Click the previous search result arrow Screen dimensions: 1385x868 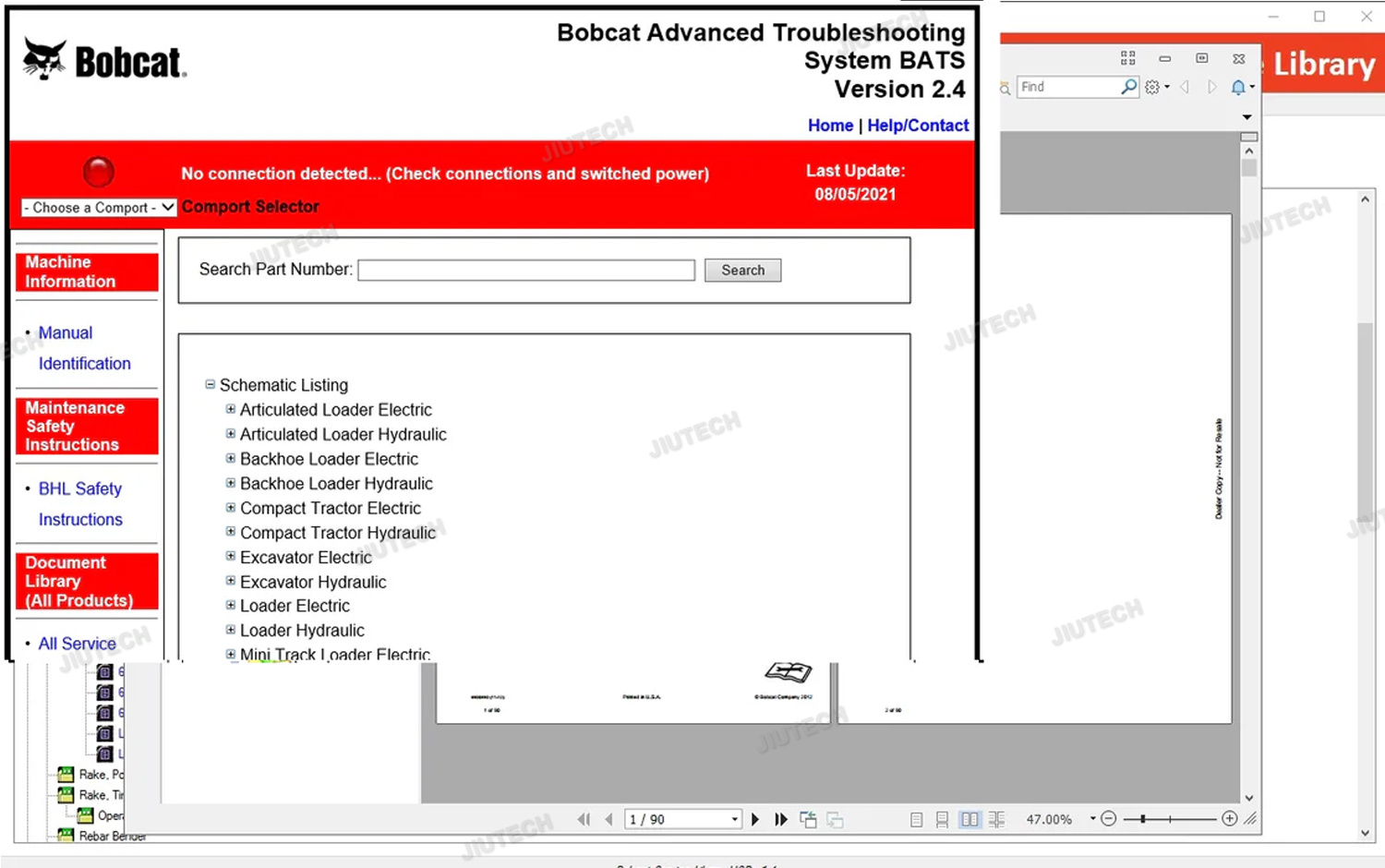click(1185, 87)
